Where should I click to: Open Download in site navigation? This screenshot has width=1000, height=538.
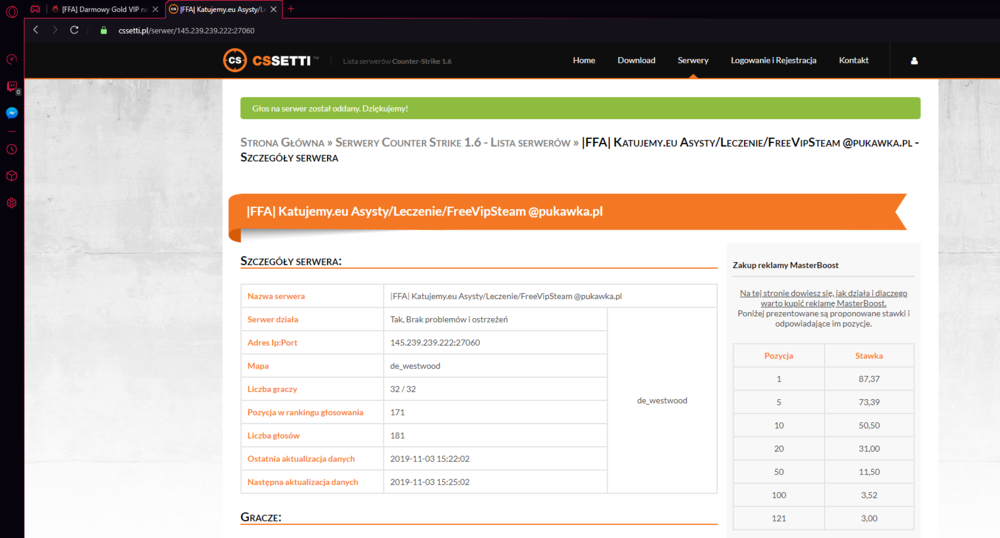click(x=636, y=61)
